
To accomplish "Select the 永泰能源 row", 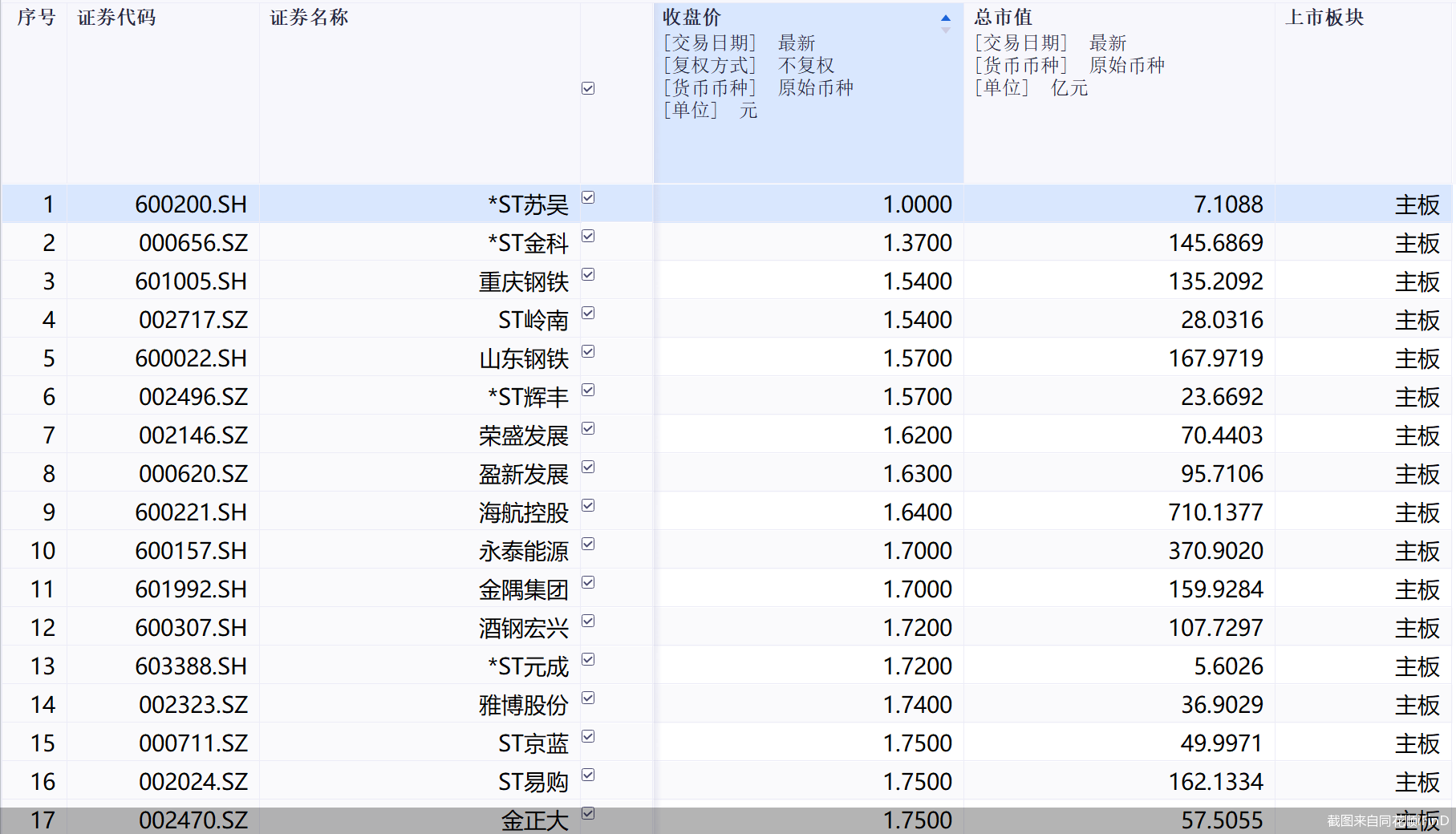I will pos(522,551).
